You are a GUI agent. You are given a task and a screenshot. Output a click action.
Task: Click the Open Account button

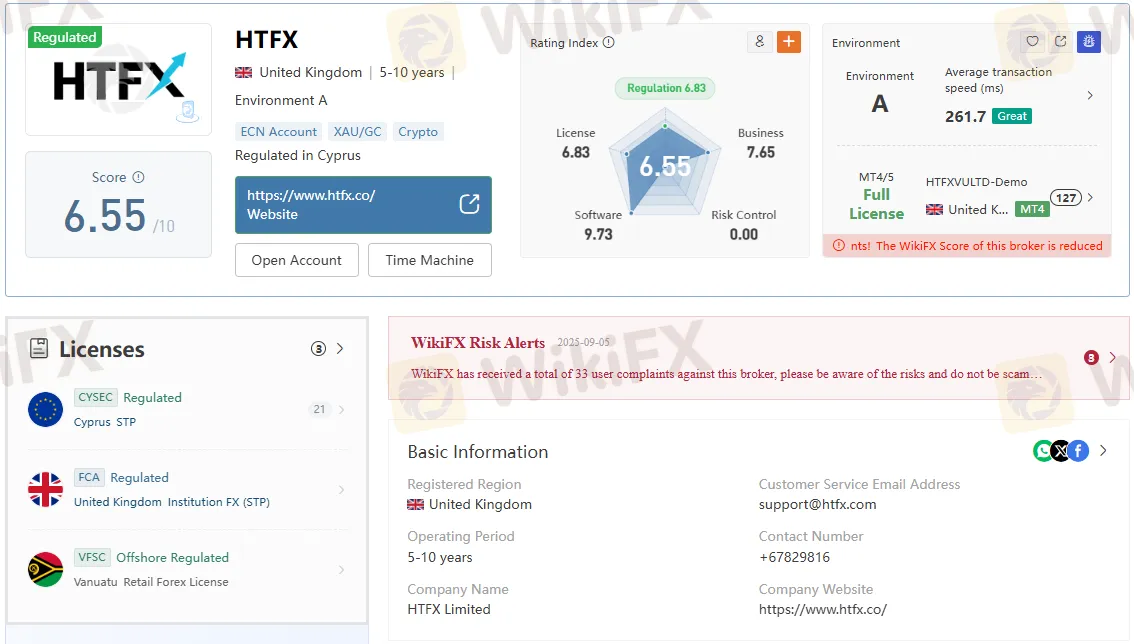(297, 260)
